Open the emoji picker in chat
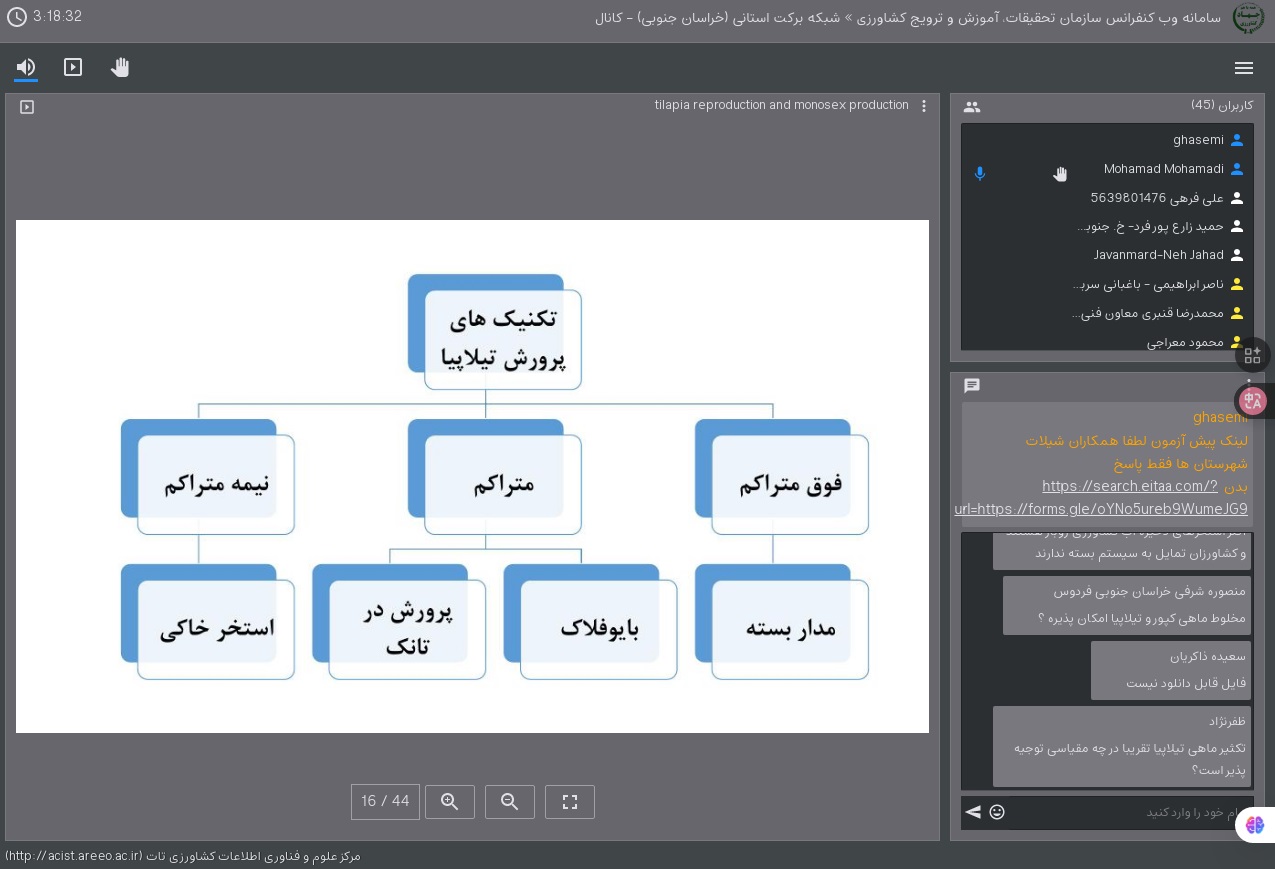The width and height of the screenshot is (1275, 869). click(x=997, y=812)
